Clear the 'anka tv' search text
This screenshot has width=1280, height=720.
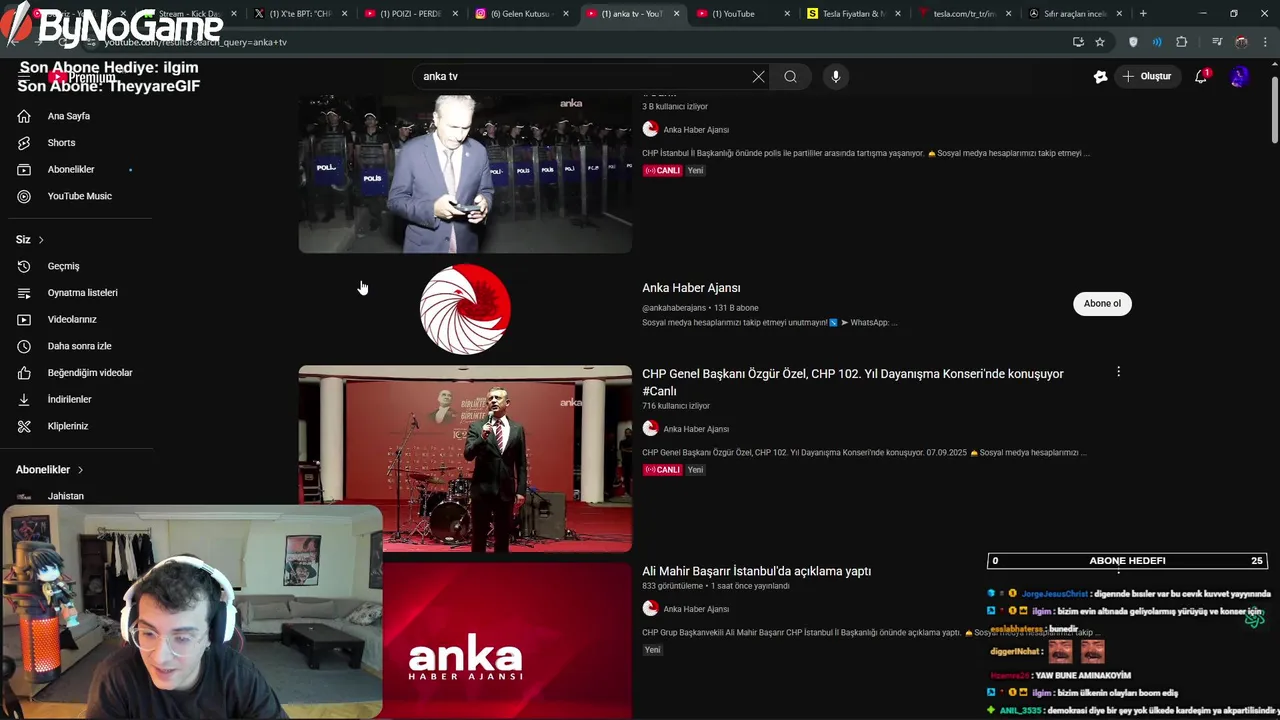click(758, 76)
